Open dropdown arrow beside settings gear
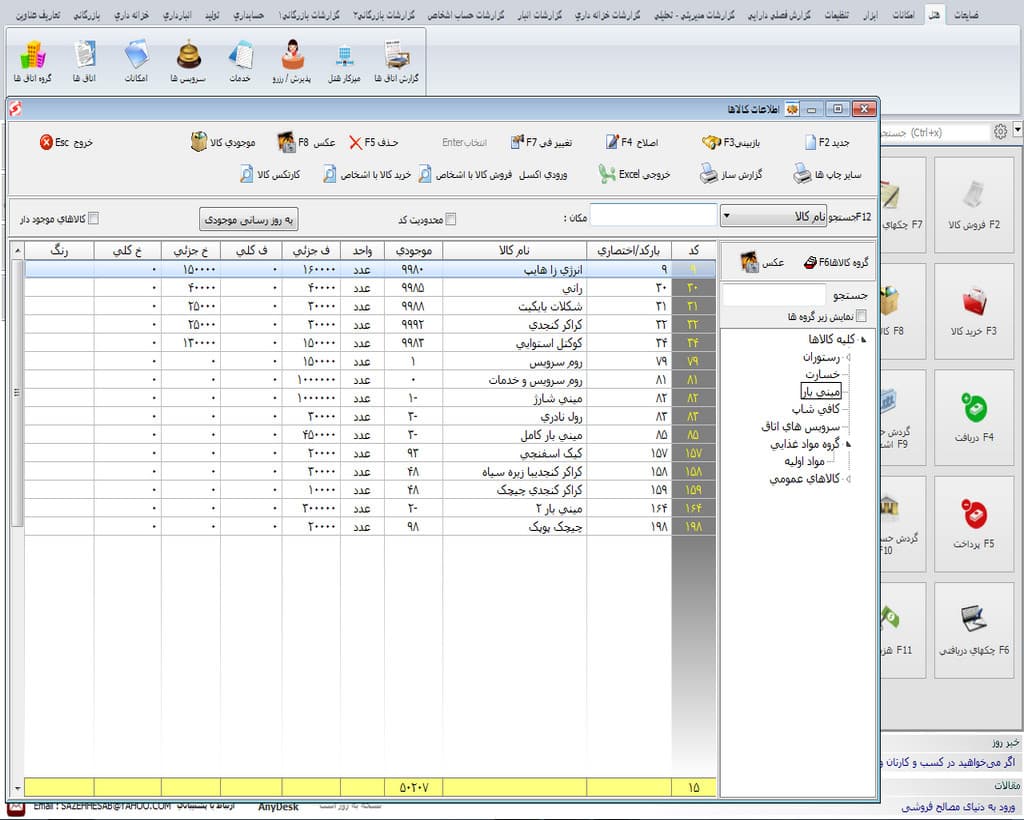Screen dimensions: 1024x820 point(1017,131)
